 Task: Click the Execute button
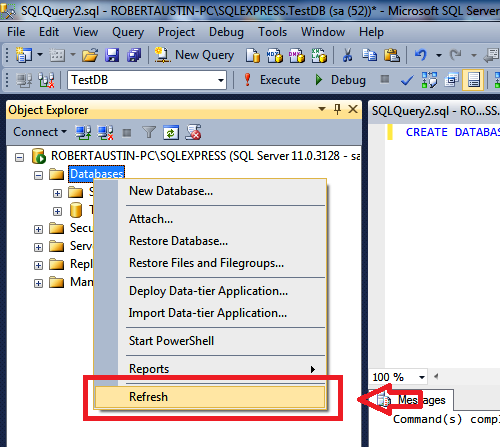pos(272,80)
